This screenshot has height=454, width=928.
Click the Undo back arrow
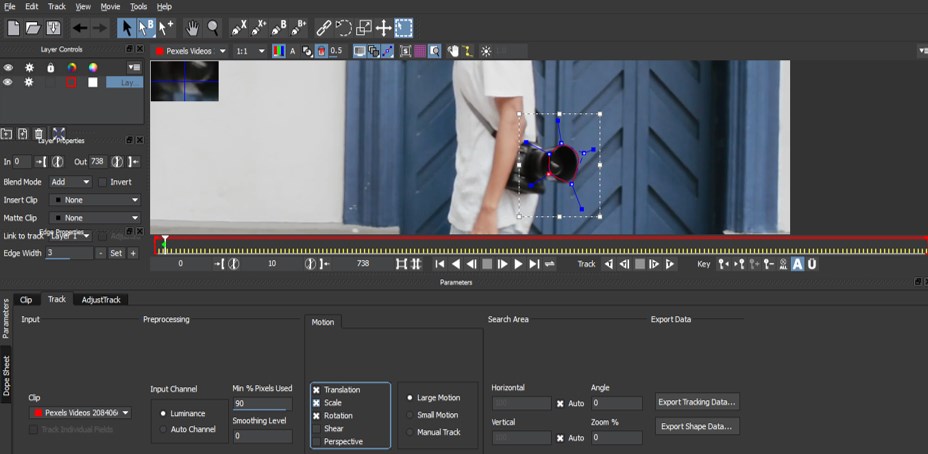point(80,28)
